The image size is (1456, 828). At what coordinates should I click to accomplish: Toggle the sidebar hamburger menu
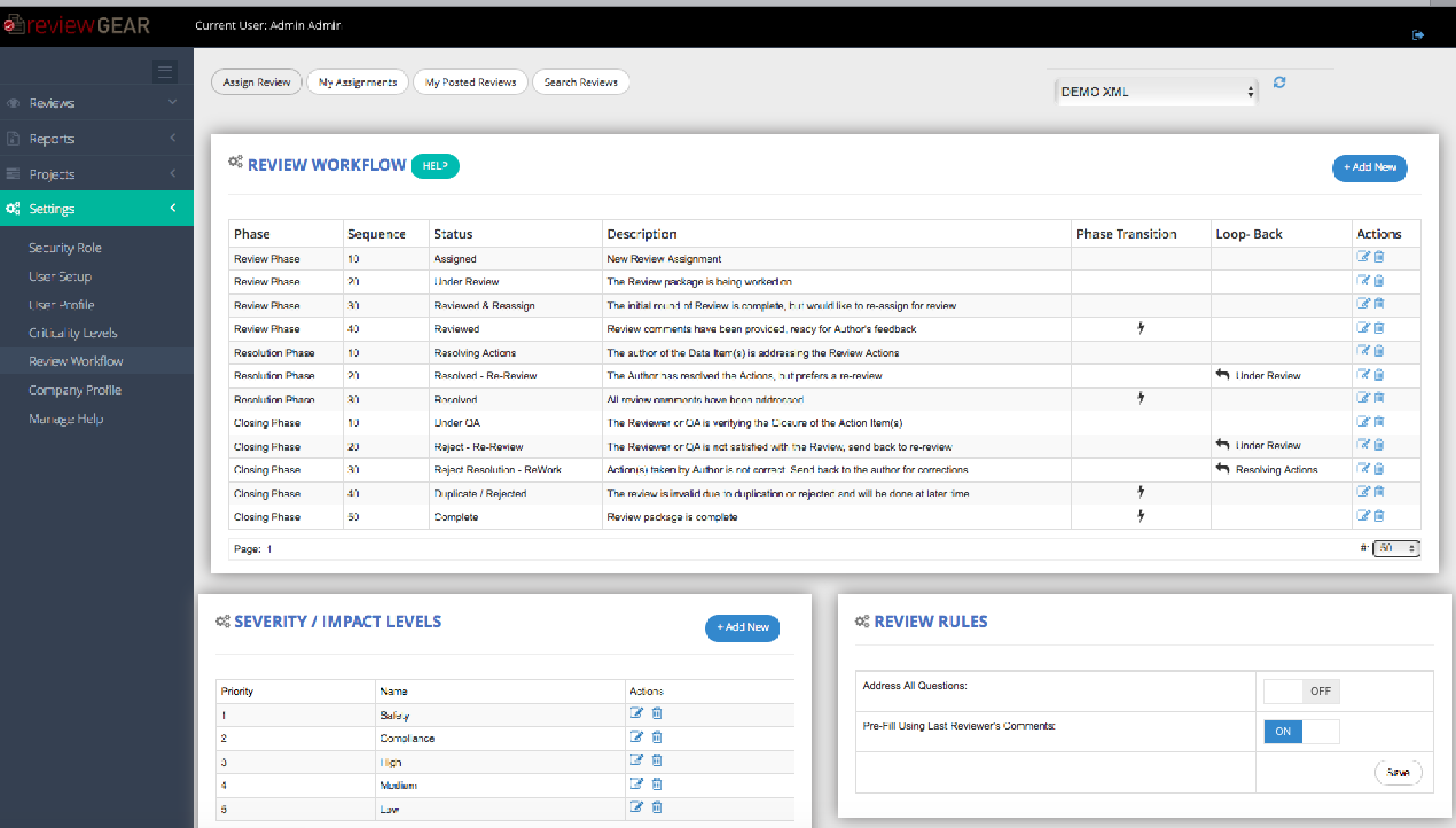point(165,71)
